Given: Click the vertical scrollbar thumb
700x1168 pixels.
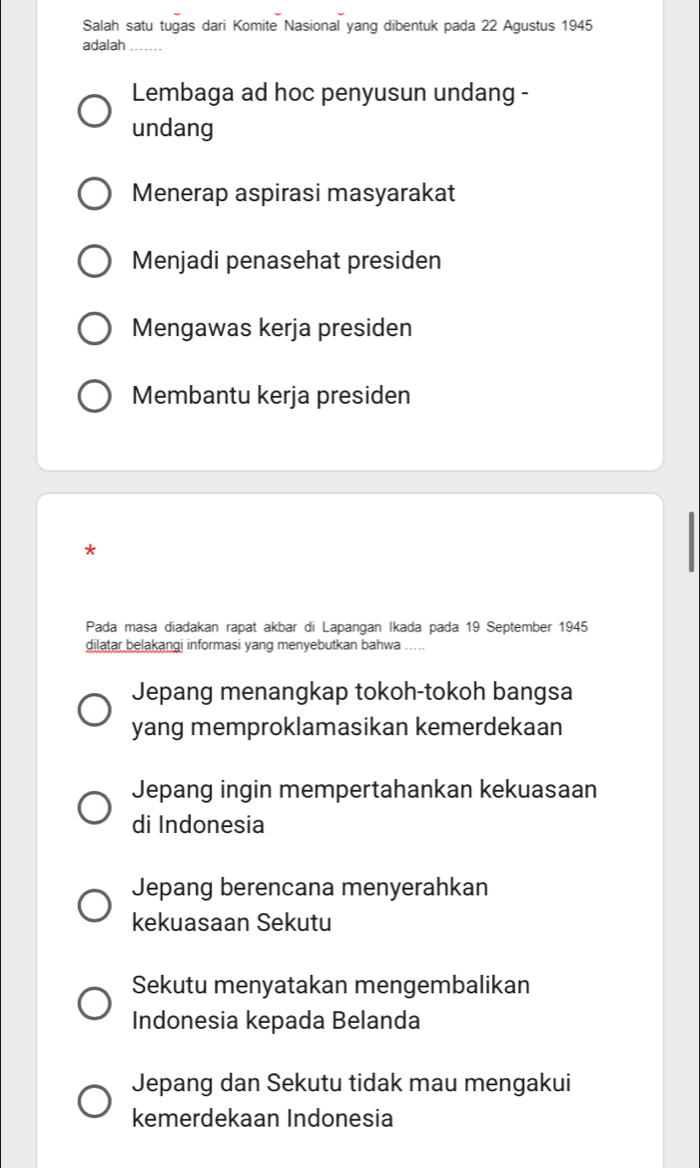Looking at the screenshot, I should 690,540.
